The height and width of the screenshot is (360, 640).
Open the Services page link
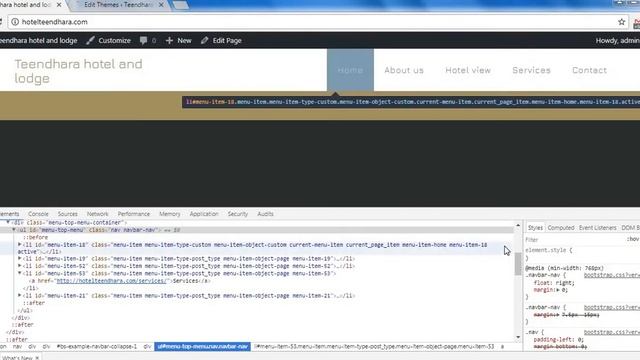coord(531,70)
